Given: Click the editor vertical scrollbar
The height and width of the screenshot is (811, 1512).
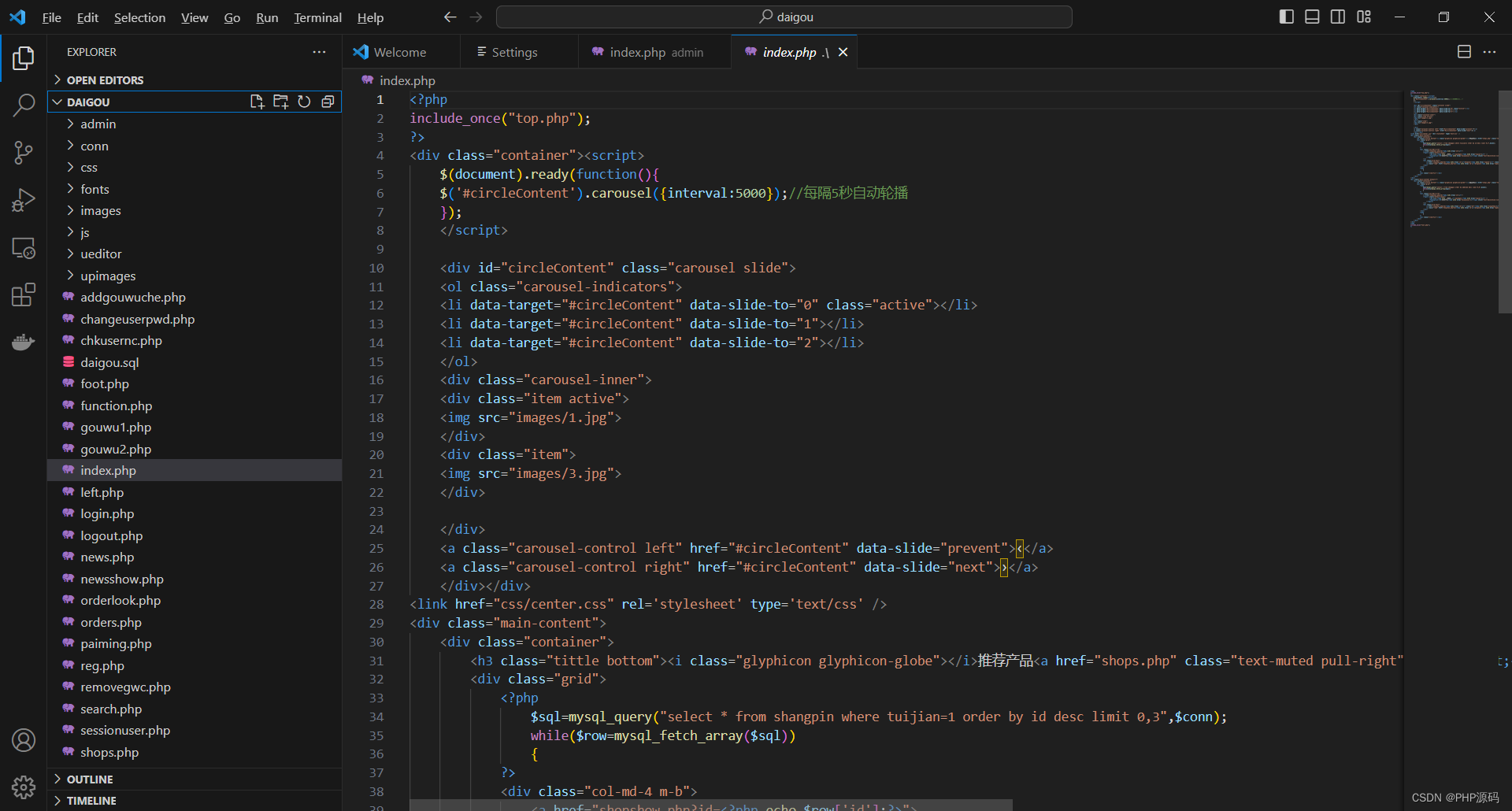Looking at the screenshot, I should tap(1505, 202).
